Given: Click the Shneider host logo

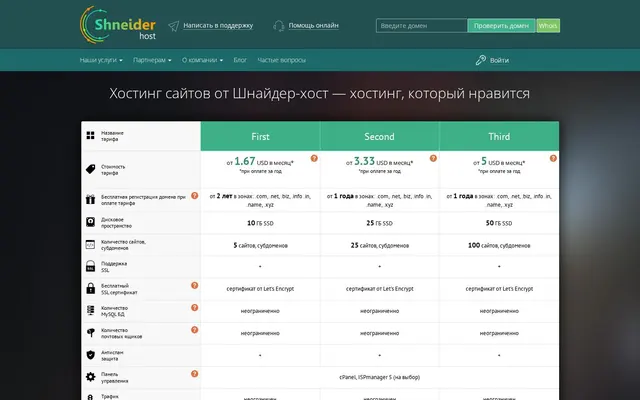Looking at the screenshot, I should [x=118, y=25].
